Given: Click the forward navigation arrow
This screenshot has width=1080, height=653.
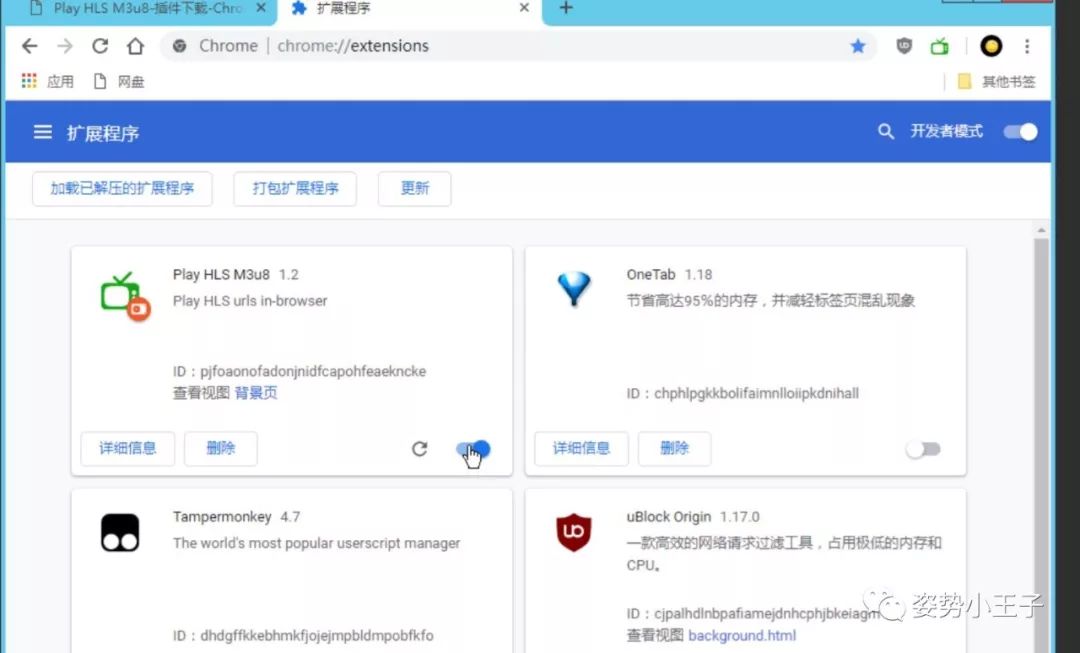Looking at the screenshot, I should (x=65, y=46).
